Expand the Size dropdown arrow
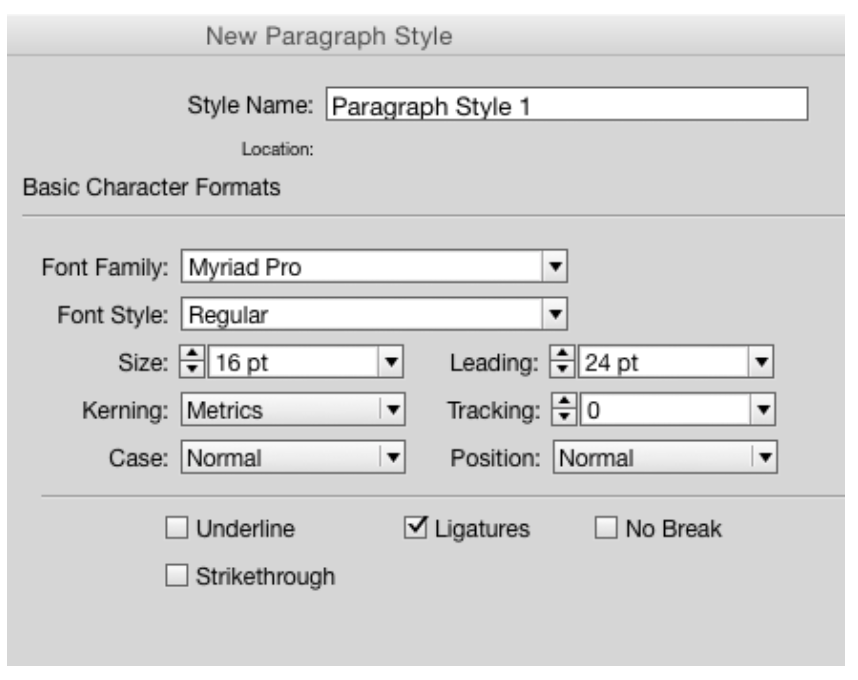Image resolution: width=858 pixels, height=680 pixels. [x=393, y=362]
